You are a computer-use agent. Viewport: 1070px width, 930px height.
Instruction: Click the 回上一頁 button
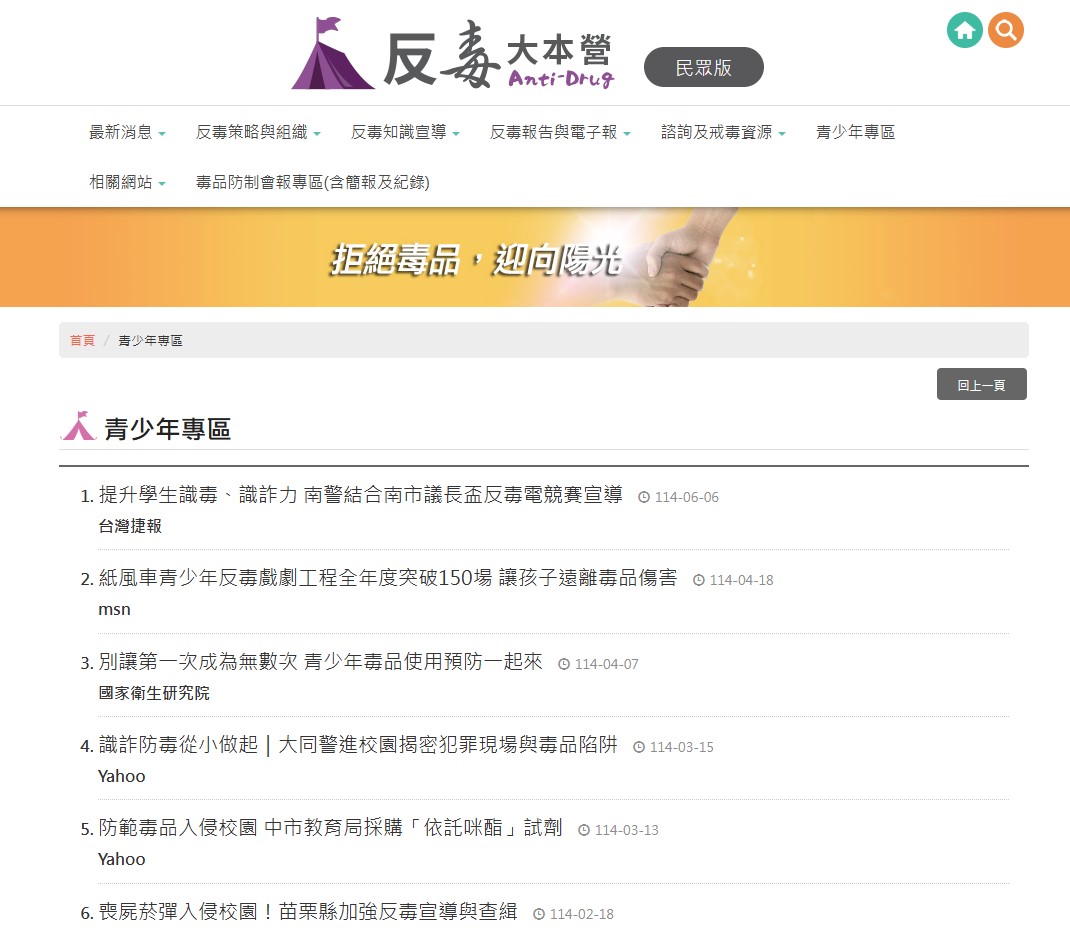point(981,383)
